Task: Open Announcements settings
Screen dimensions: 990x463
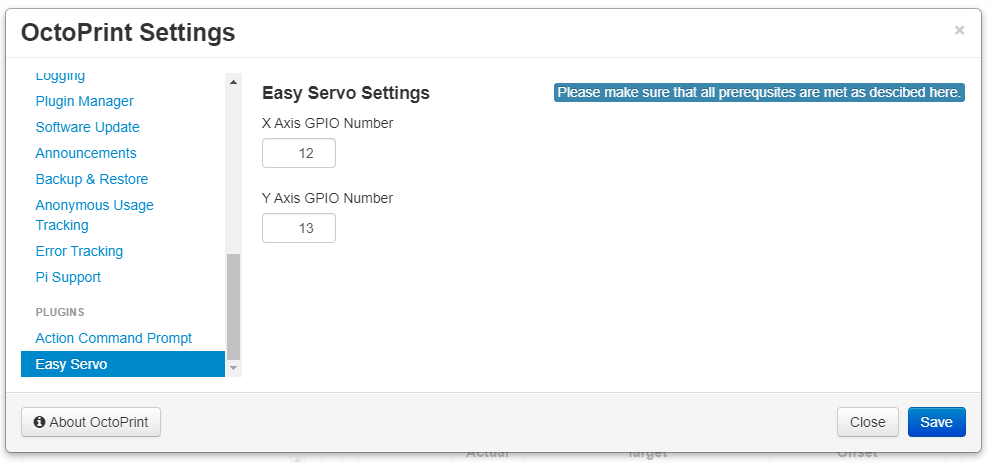Action: [x=86, y=153]
